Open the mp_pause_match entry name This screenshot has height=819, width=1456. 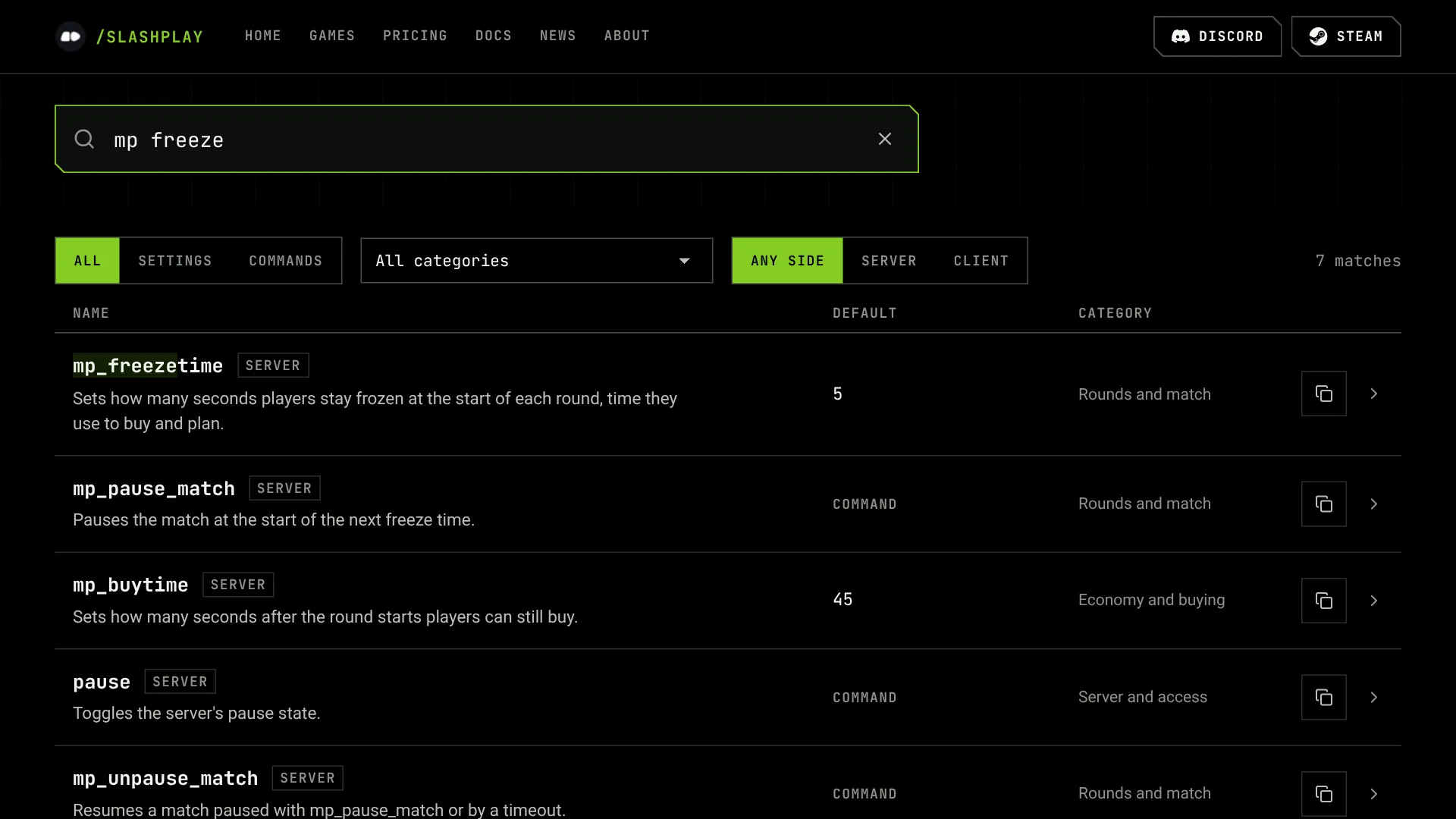[154, 488]
